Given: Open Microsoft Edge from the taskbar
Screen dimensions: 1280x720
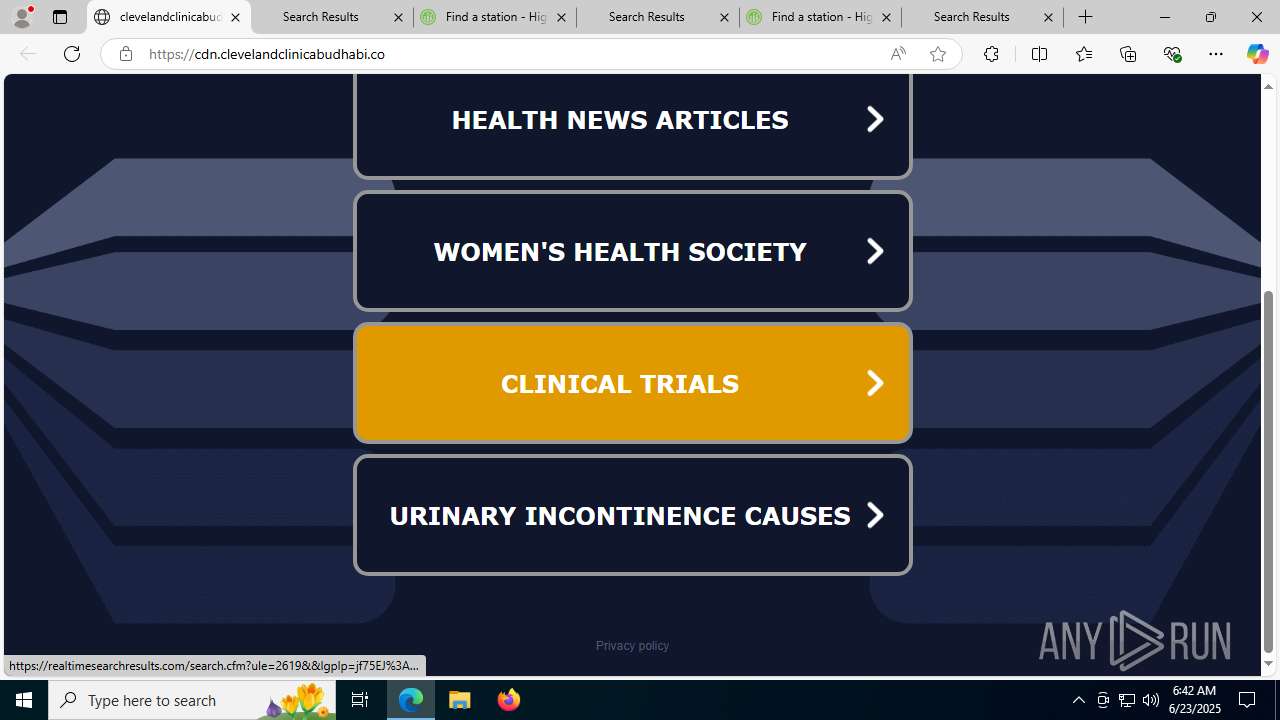Looking at the screenshot, I should [411, 700].
